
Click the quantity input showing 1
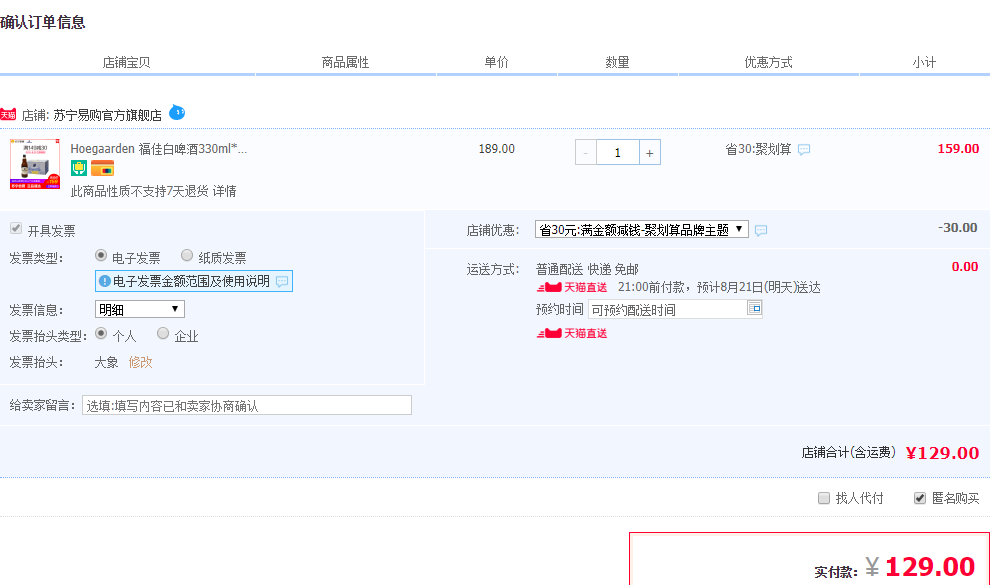(618, 153)
